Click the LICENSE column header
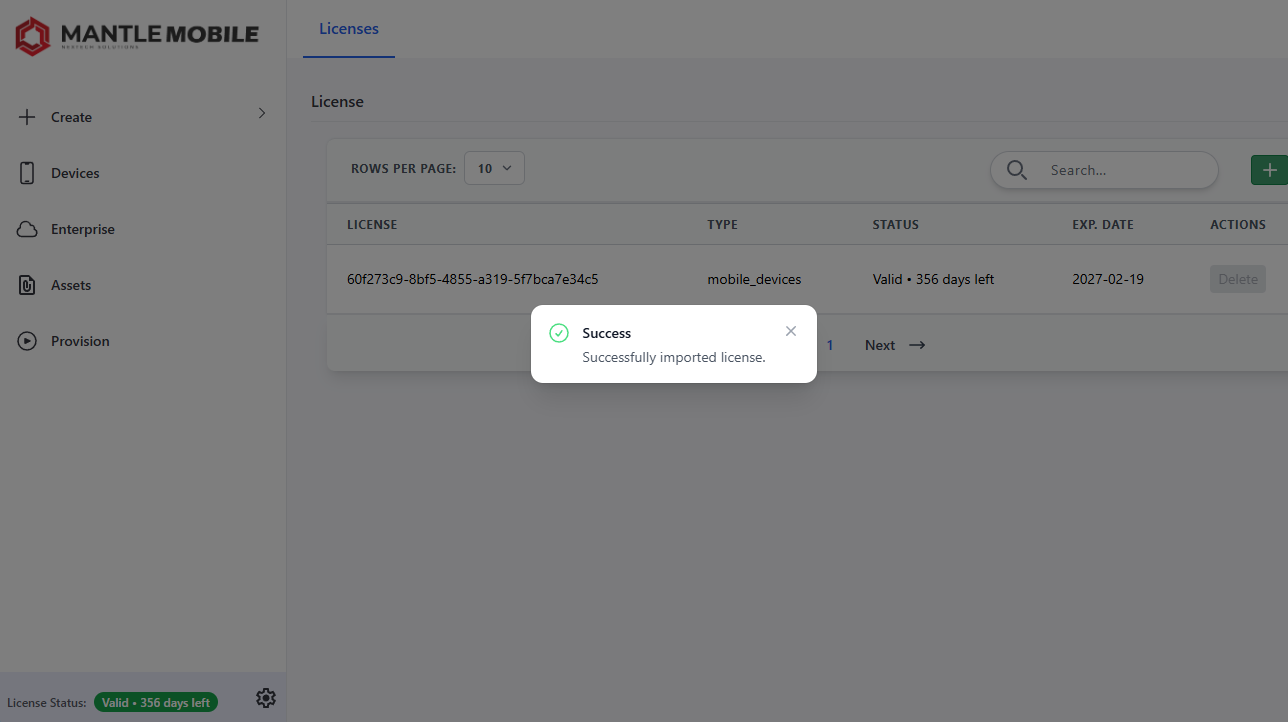Viewport: 1288px width, 722px height. 372,225
